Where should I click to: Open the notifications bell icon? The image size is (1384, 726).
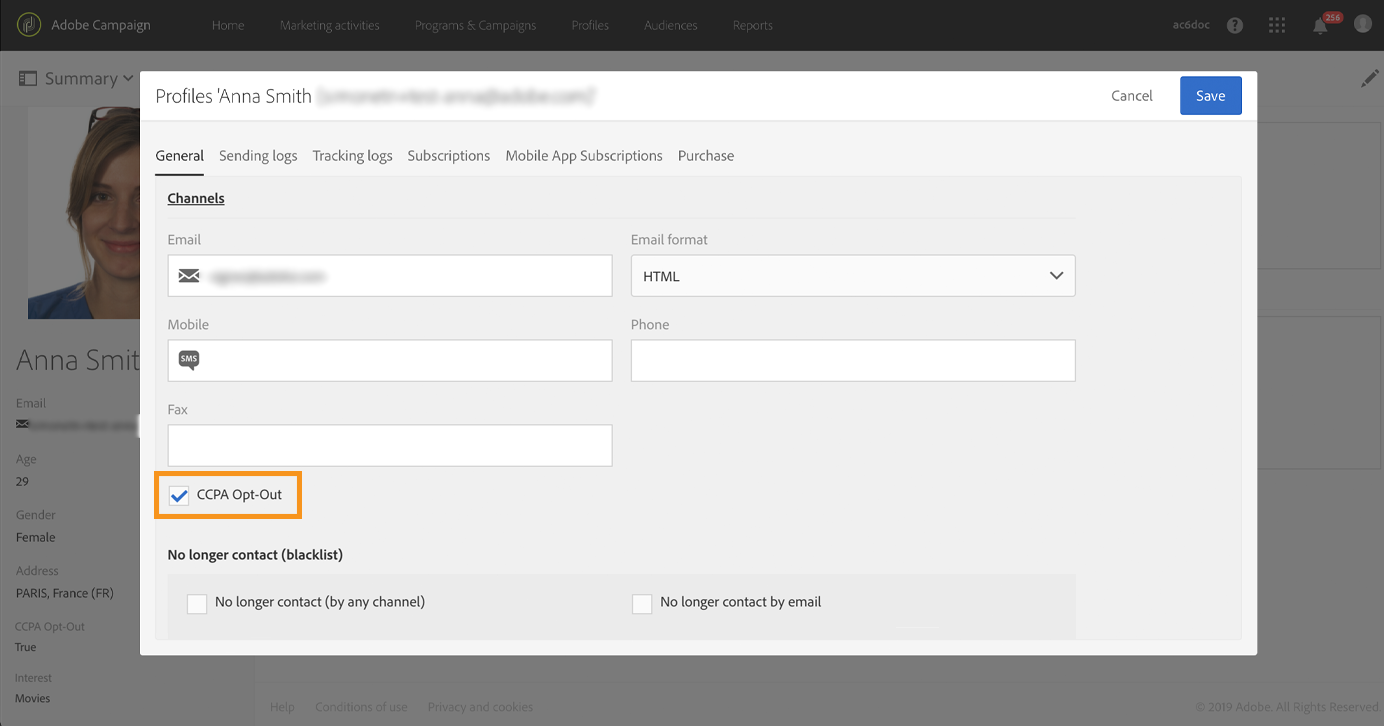[x=1320, y=26]
